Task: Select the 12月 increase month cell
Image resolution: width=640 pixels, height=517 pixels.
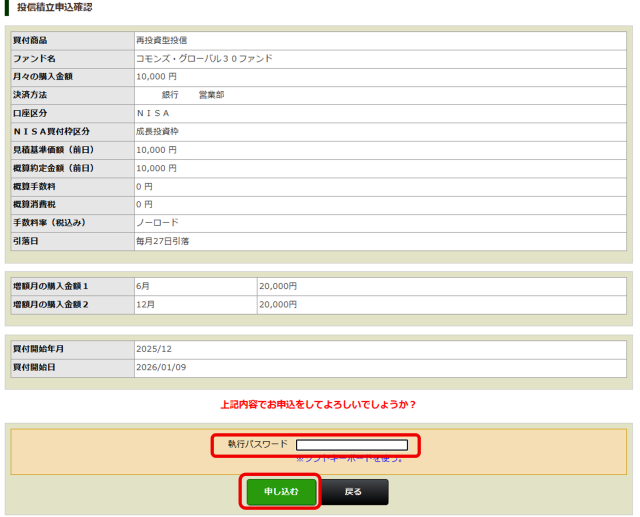Action: 146,304
